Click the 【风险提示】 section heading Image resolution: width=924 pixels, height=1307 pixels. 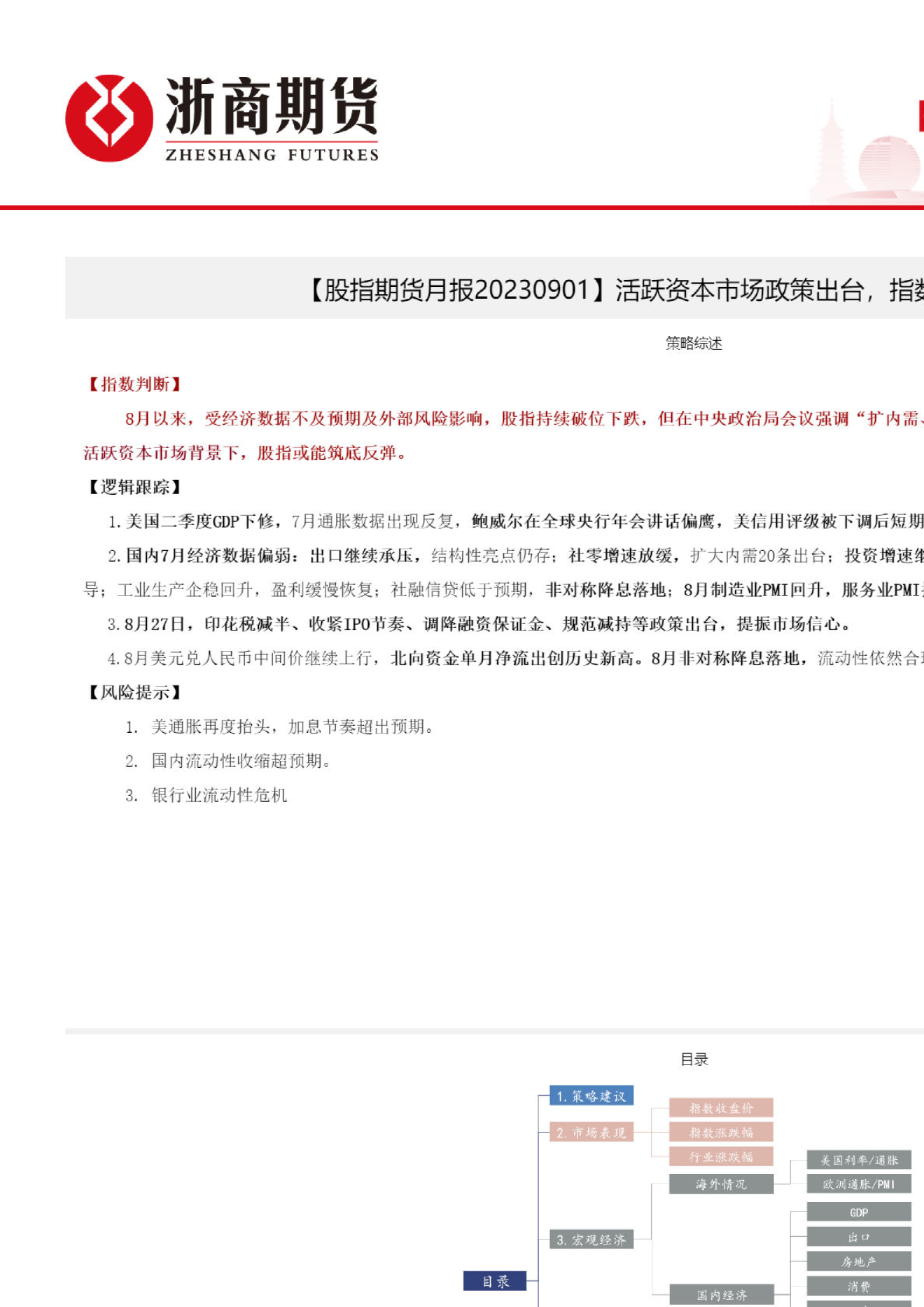pyautogui.click(x=134, y=692)
